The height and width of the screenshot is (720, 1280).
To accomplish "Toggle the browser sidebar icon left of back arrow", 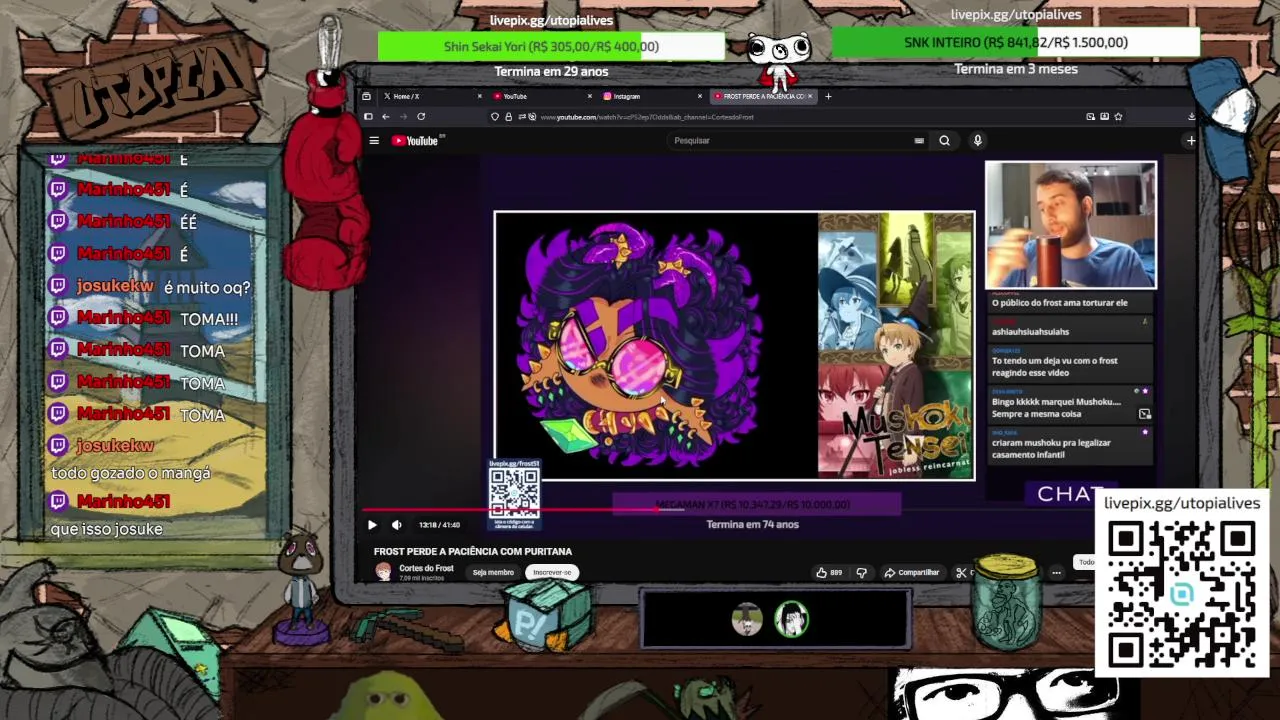I will pos(368,117).
